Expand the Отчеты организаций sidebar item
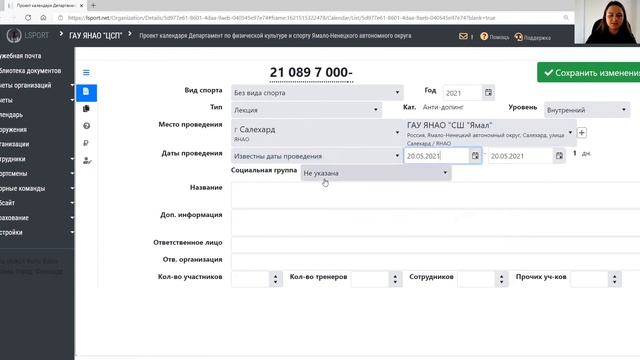 (37, 85)
